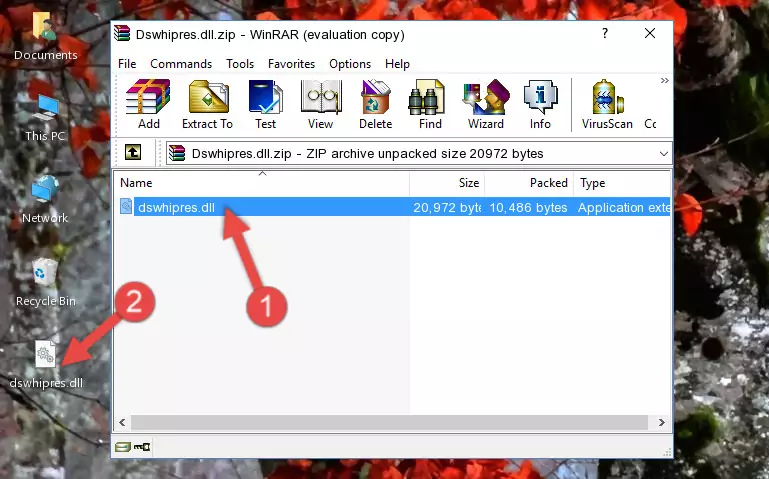Select dswhipres.dll file on the desktop
The width and height of the screenshot is (769, 479).
coord(46,365)
